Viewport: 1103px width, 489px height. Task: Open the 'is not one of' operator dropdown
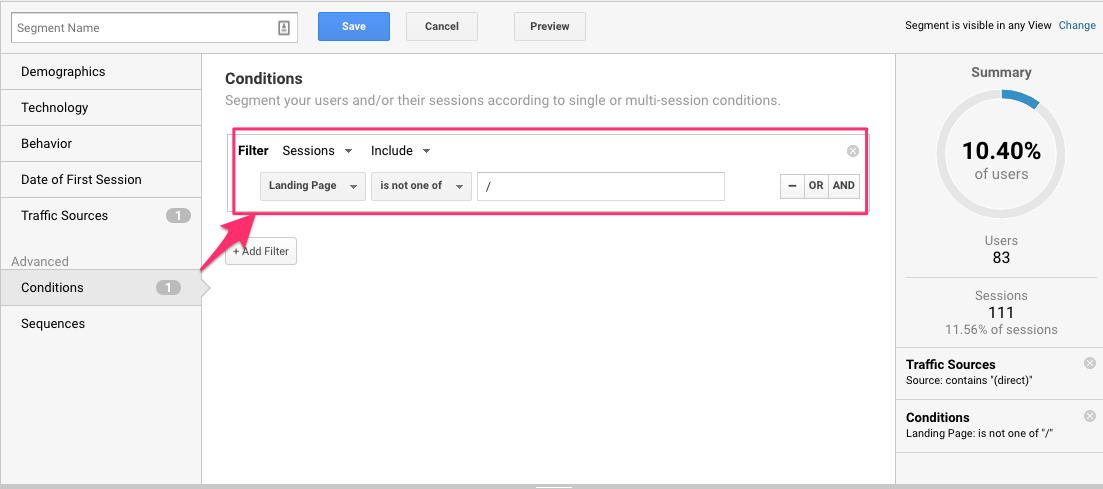coord(420,186)
